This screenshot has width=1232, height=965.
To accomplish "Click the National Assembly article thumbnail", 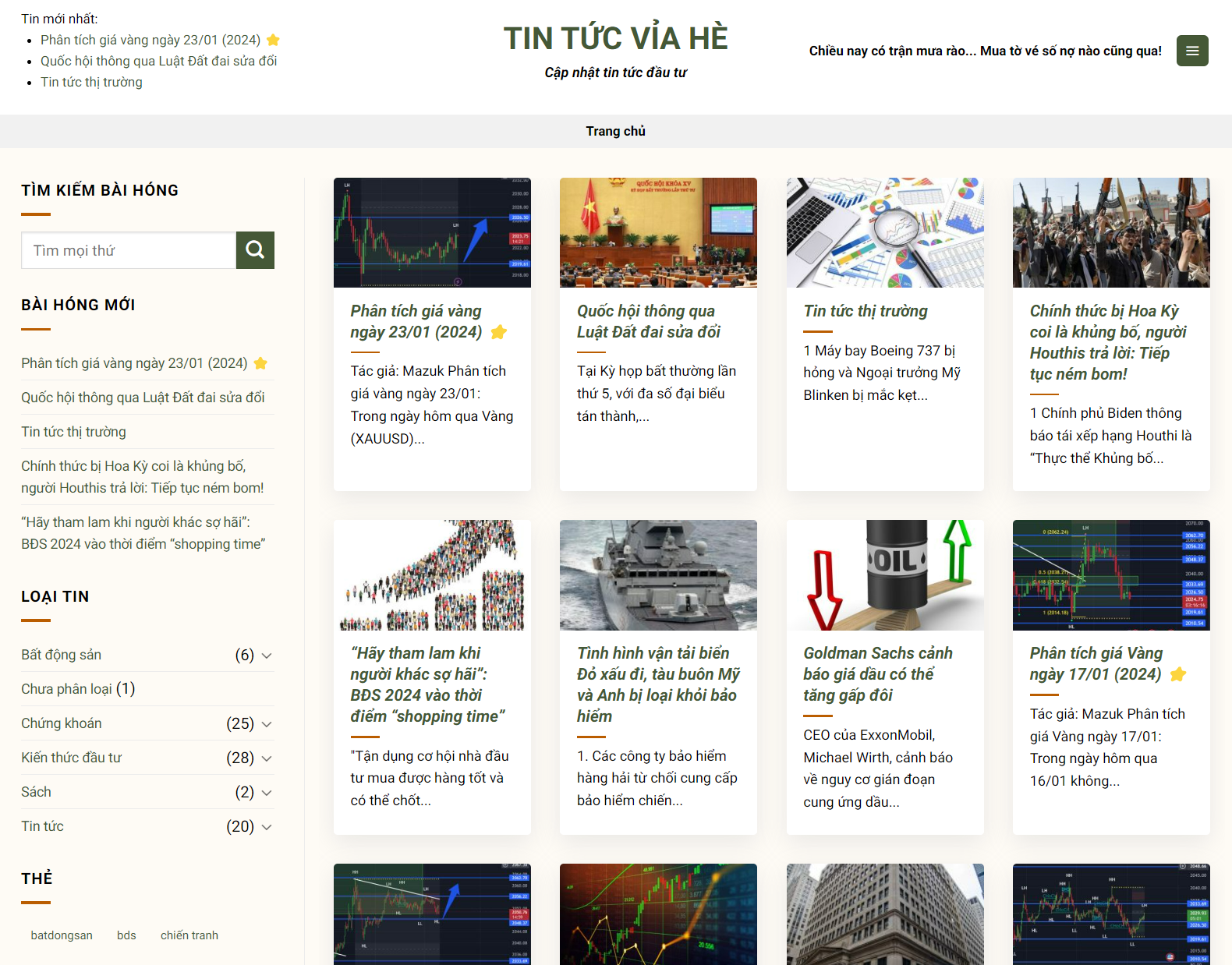I will 658,232.
